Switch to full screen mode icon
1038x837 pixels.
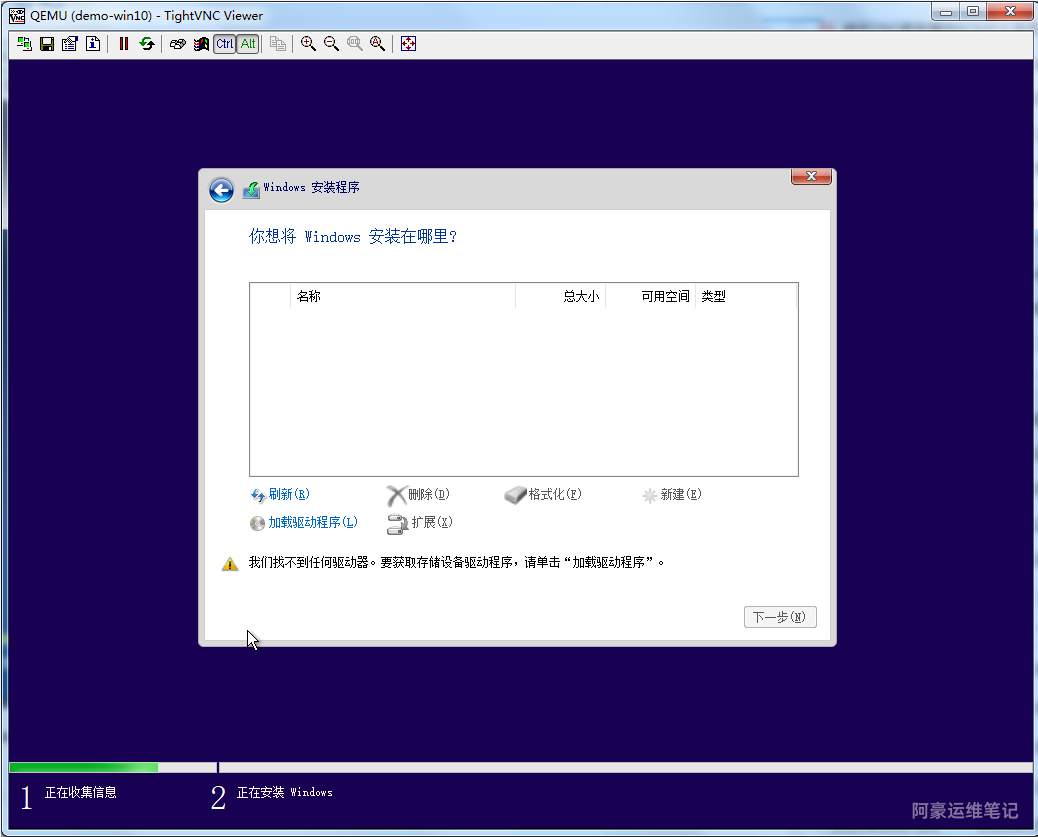(x=408, y=44)
